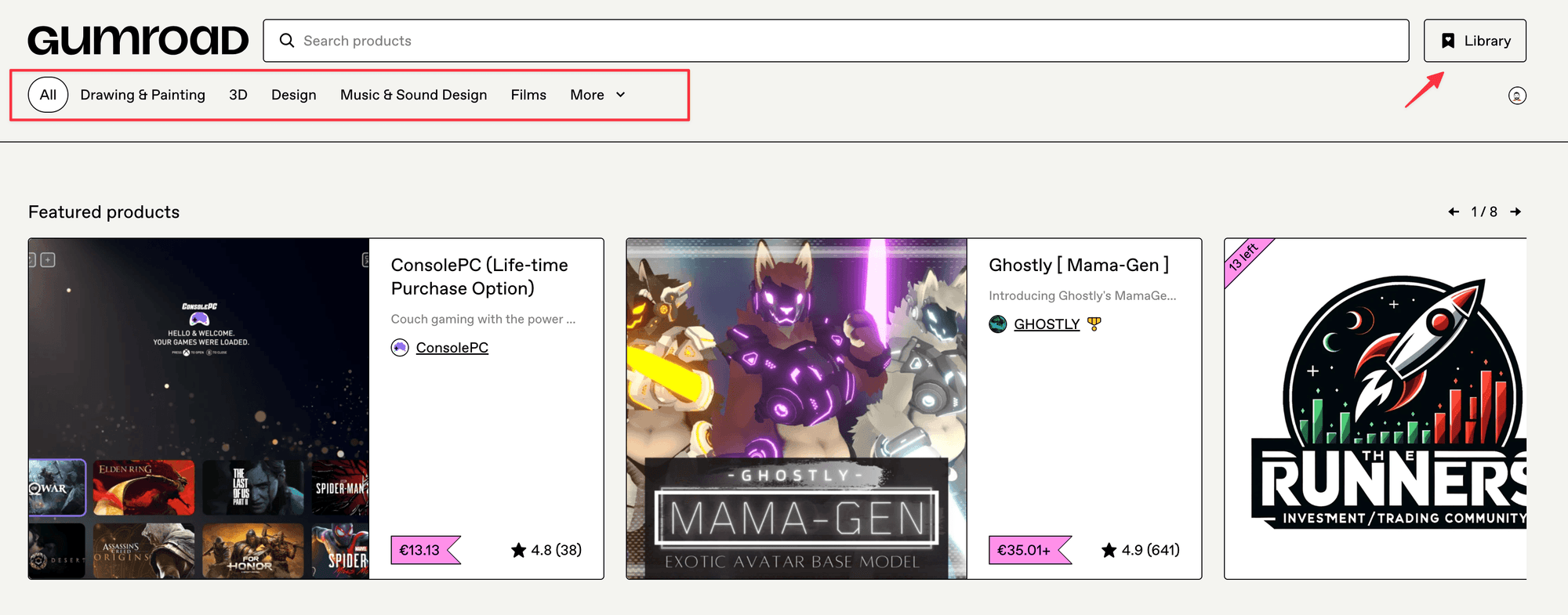Click the 1 / 8 page indicator

pyautogui.click(x=1484, y=212)
